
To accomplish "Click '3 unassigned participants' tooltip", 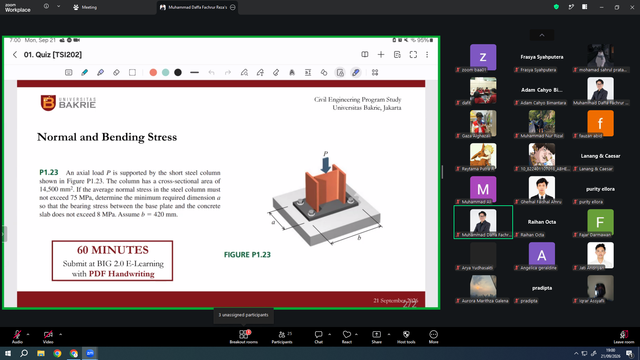I will 243,315.
